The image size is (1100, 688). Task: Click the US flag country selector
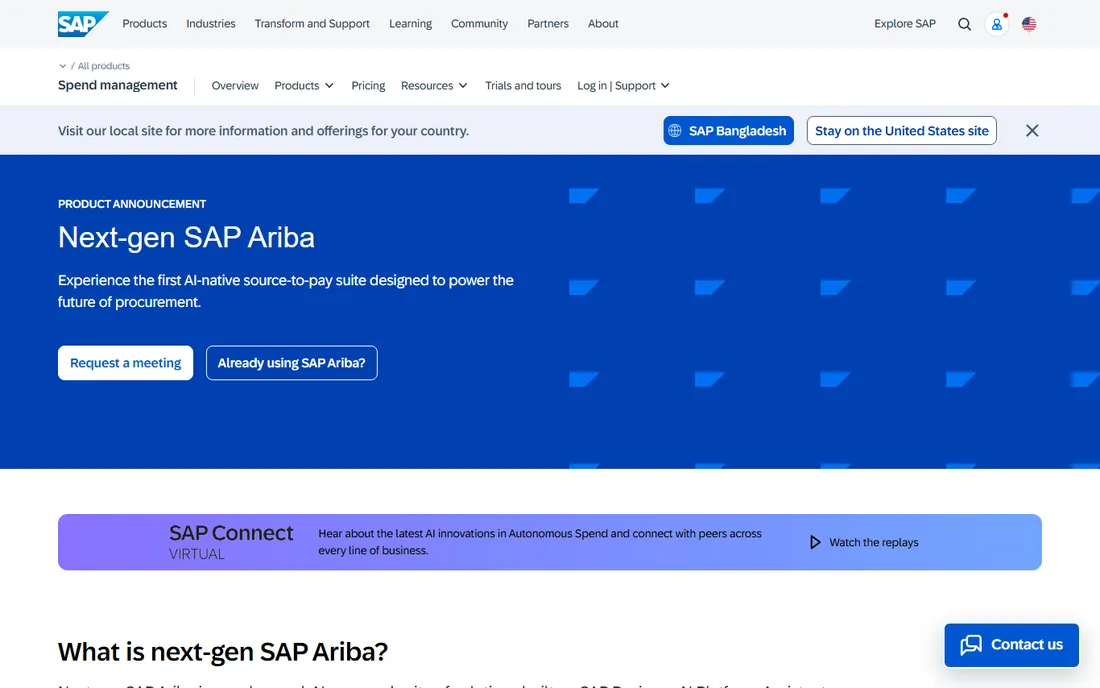[x=1029, y=24]
